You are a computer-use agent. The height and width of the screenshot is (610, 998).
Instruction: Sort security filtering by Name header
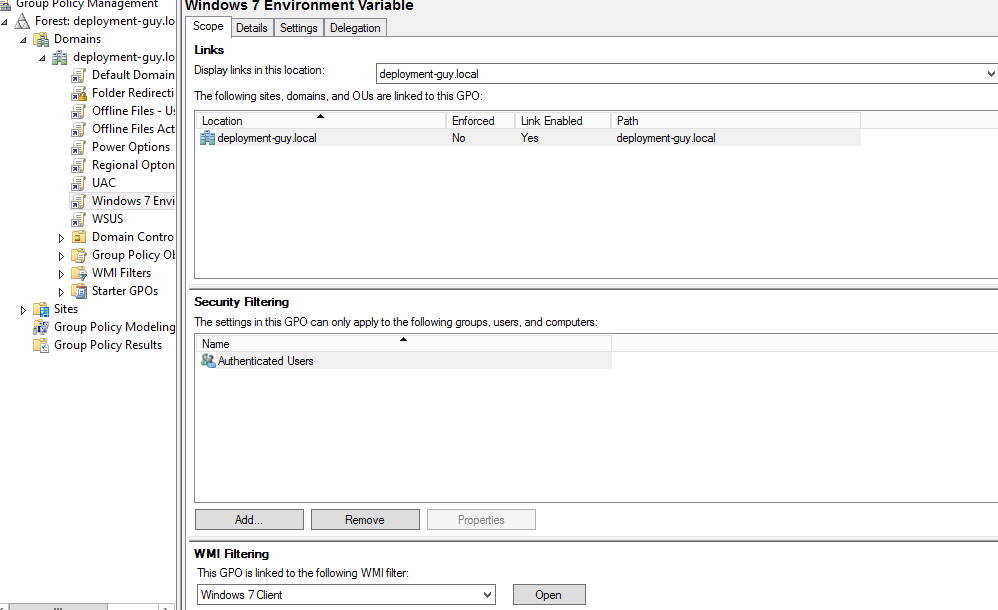tap(404, 343)
